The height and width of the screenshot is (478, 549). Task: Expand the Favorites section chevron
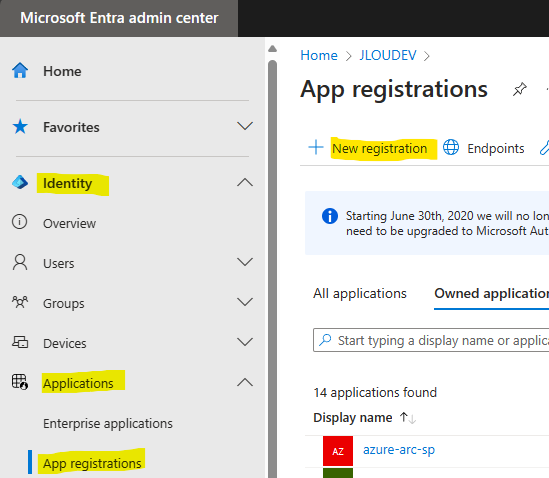point(245,126)
